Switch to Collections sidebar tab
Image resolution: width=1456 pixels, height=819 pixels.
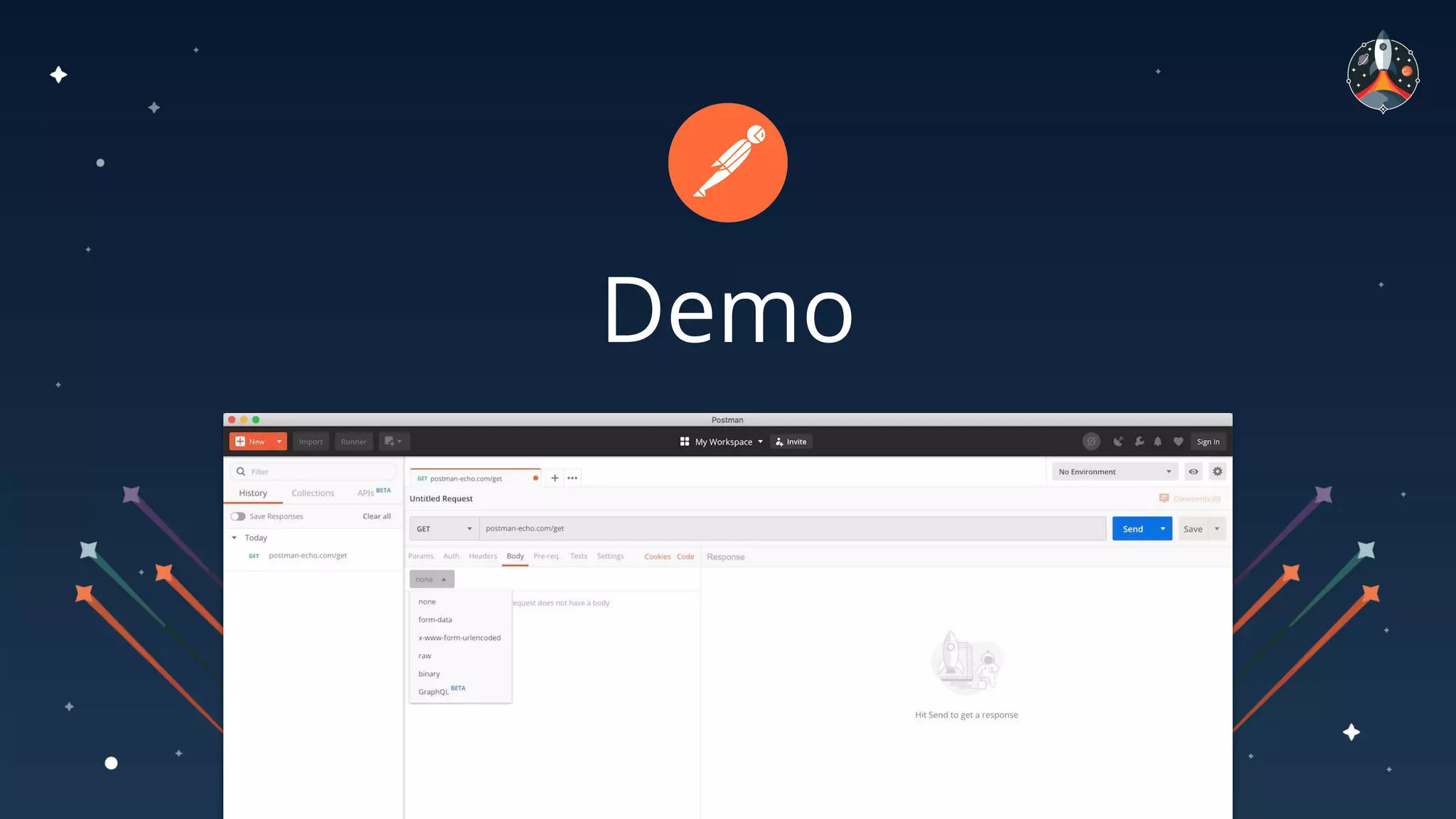313,493
